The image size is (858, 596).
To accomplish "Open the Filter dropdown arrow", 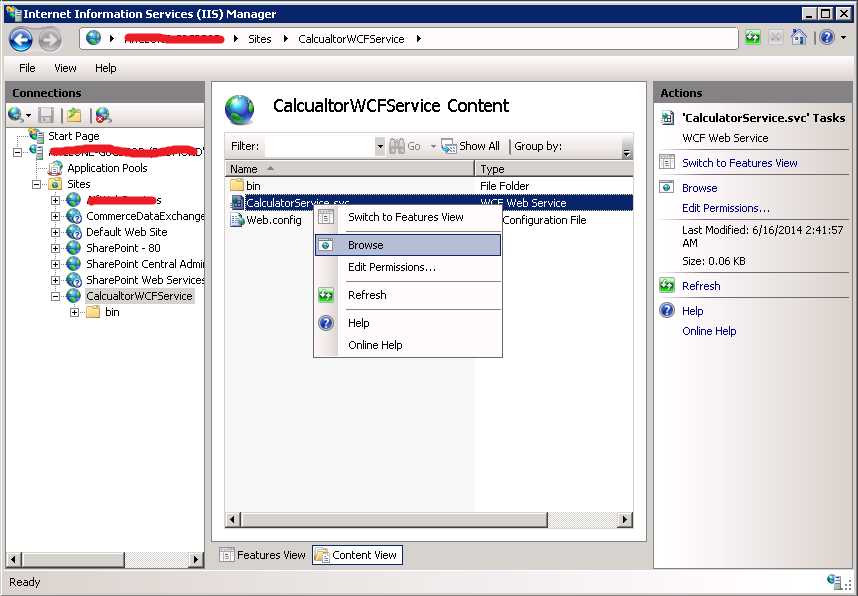I will coord(380,146).
